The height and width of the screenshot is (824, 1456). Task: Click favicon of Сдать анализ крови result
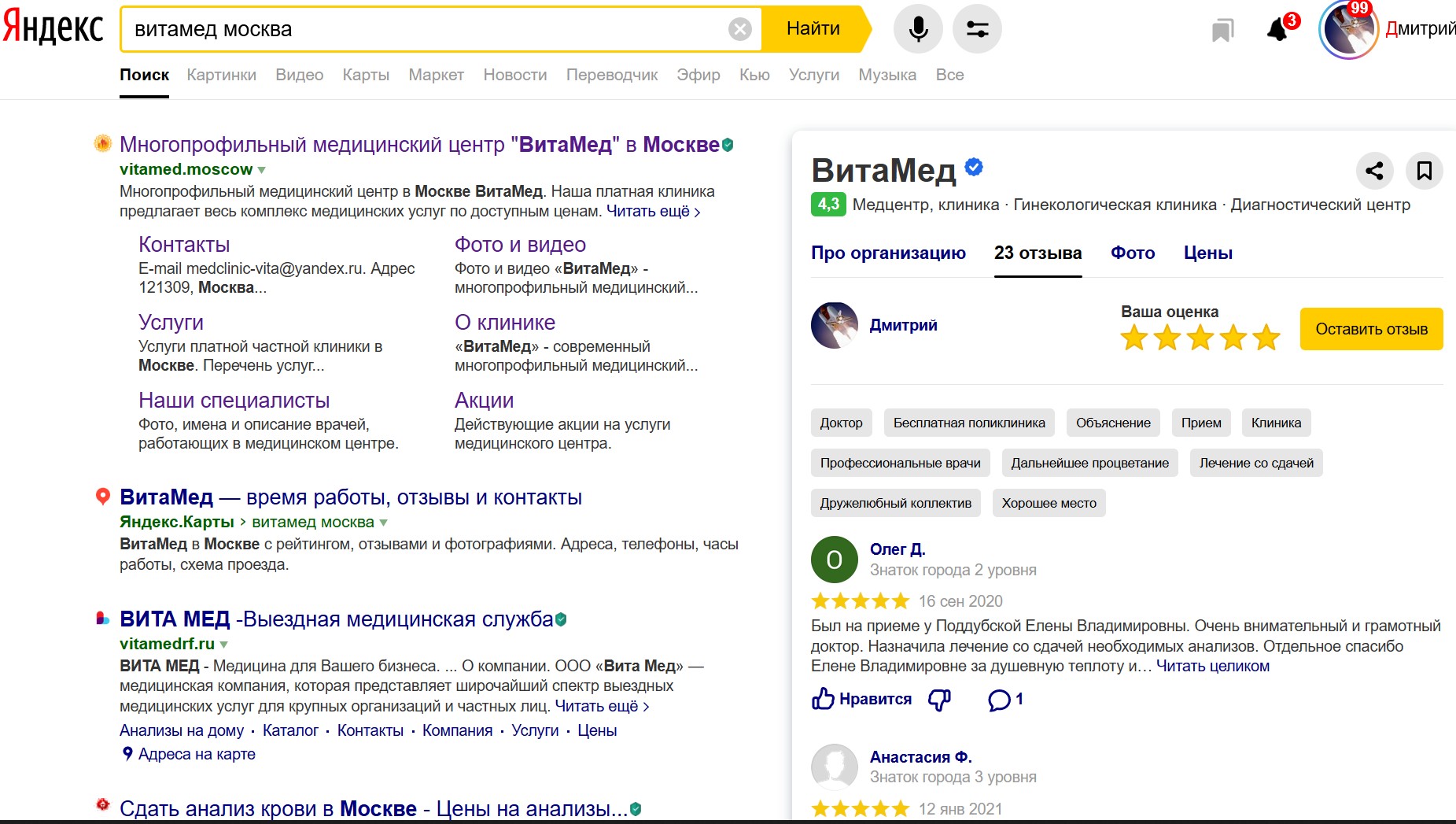coord(102,804)
